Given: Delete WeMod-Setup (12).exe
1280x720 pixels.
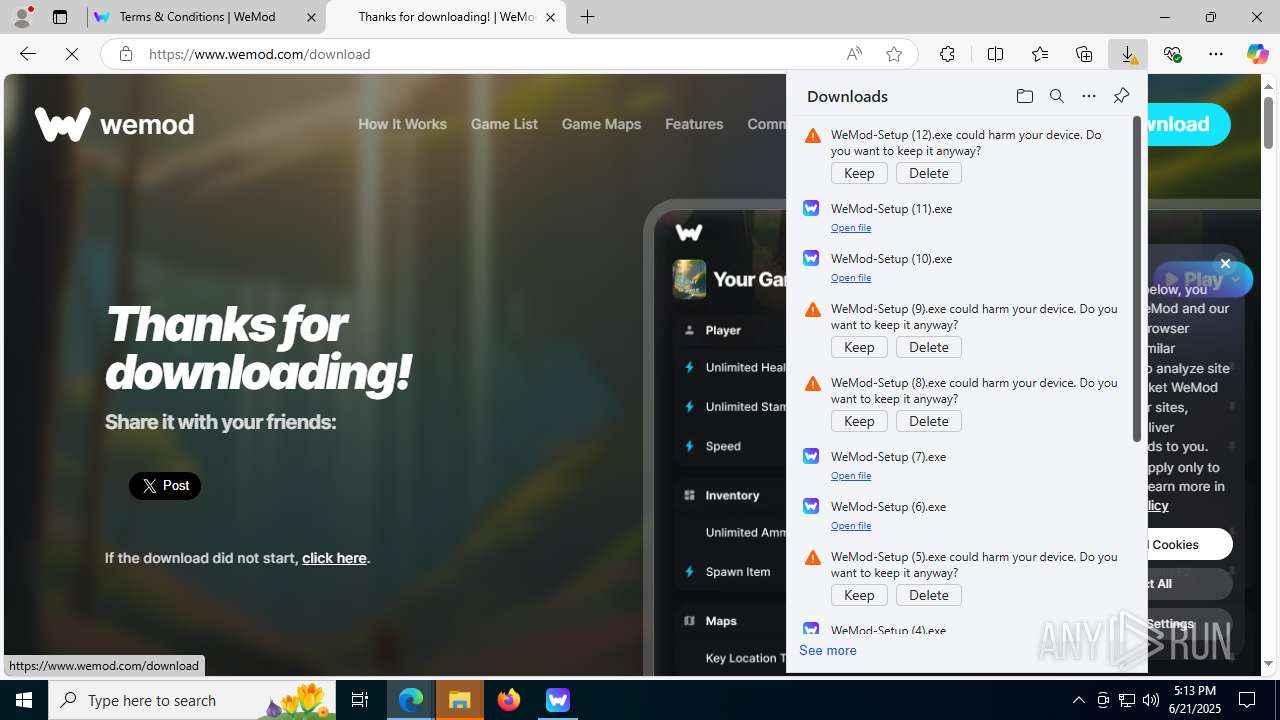Looking at the screenshot, I should (x=929, y=173).
